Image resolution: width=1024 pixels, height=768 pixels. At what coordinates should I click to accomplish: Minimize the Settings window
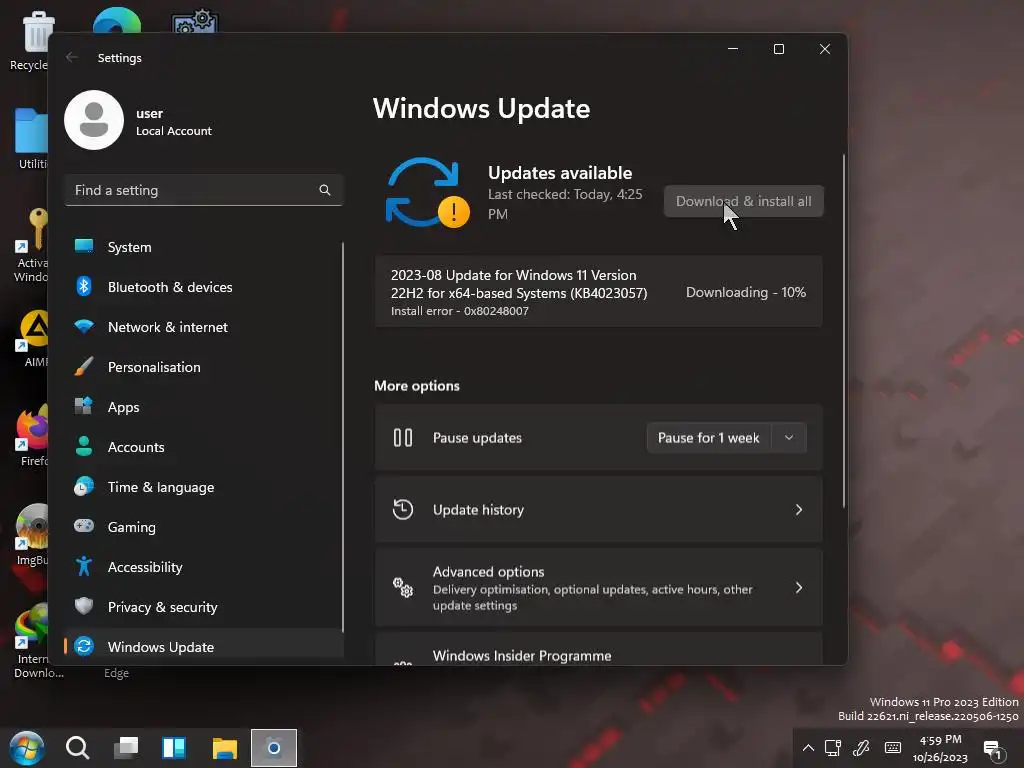click(x=733, y=49)
